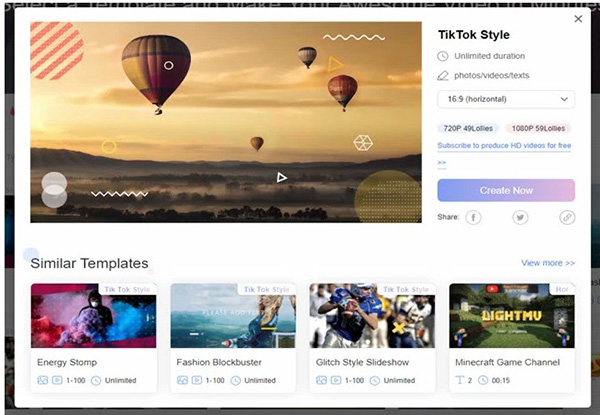Open the Energy Stomp template thumbnail
Viewport: 600px width, 415px height.
pos(93,316)
